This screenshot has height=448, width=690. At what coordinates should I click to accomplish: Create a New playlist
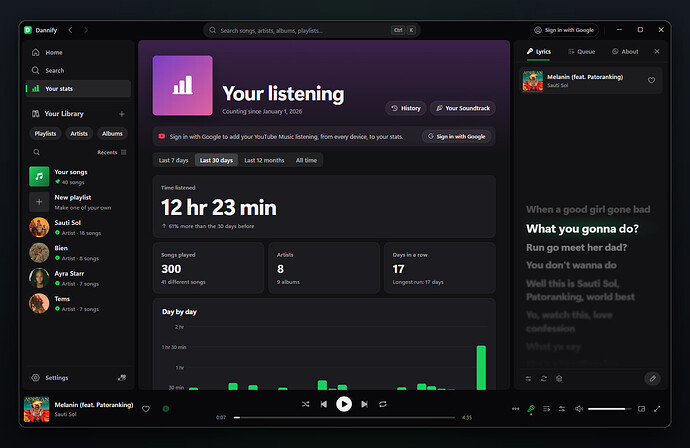point(78,202)
